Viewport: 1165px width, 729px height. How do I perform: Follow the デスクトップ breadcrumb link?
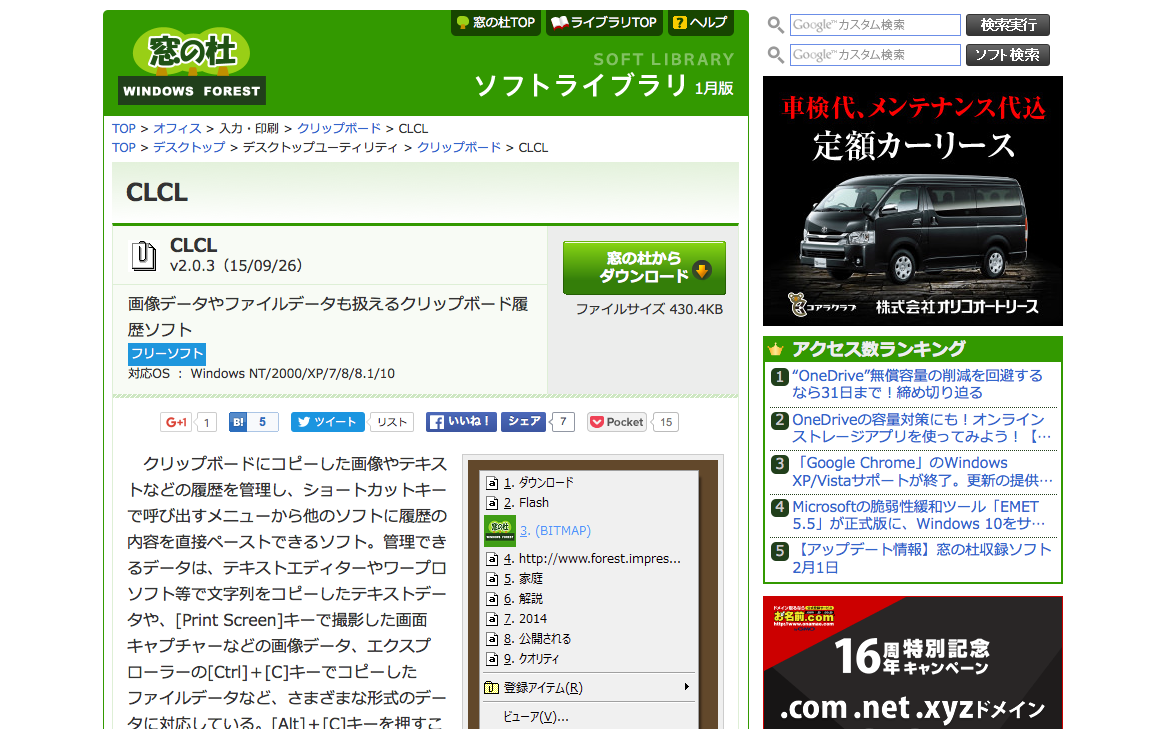189,147
